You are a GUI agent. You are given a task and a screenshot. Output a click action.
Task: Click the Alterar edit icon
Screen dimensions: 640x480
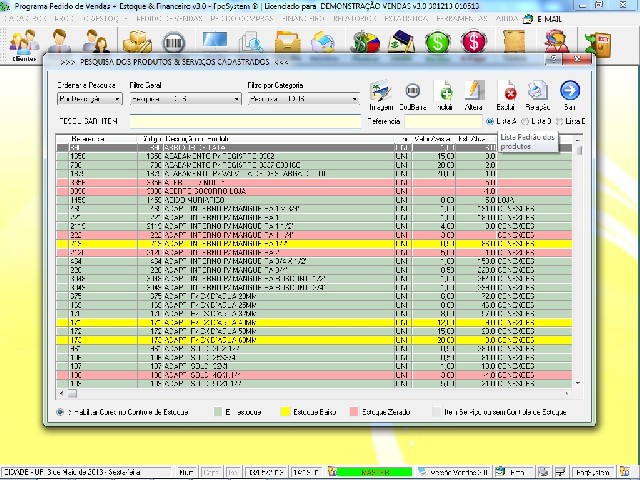(x=475, y=92)
